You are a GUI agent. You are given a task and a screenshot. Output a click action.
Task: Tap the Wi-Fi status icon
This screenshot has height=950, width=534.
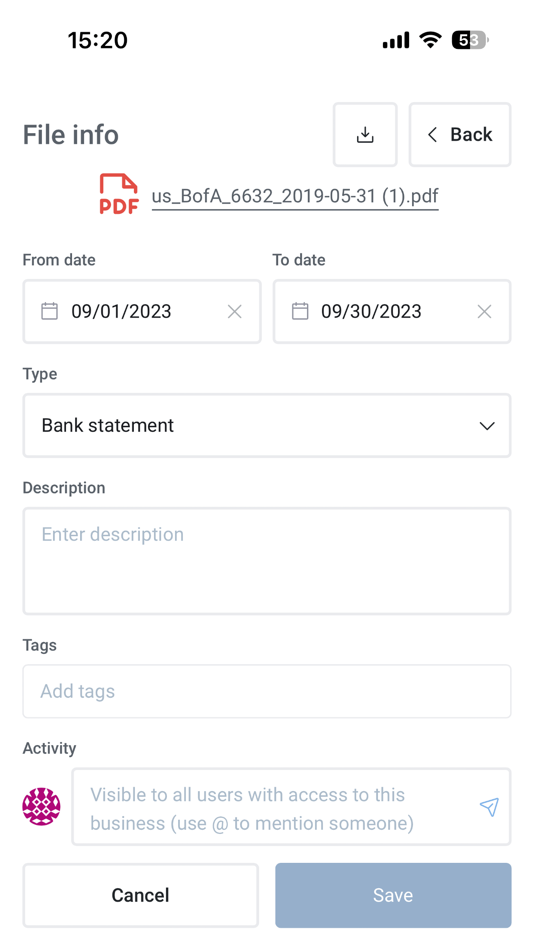click(x=431, y=41)
